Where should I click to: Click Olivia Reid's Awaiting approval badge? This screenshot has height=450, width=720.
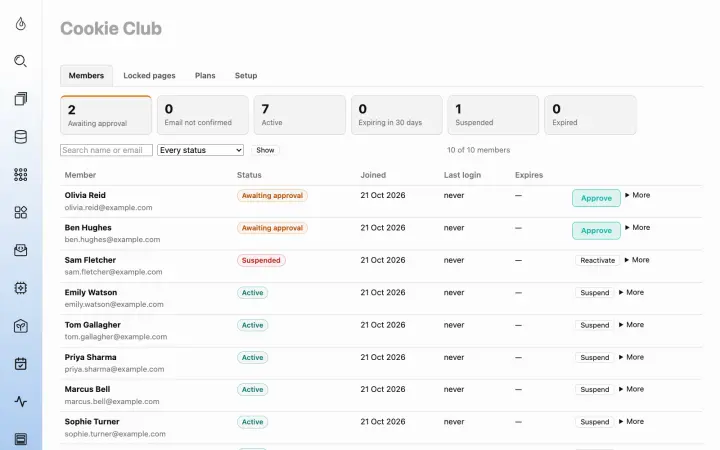tap(272, 196)
